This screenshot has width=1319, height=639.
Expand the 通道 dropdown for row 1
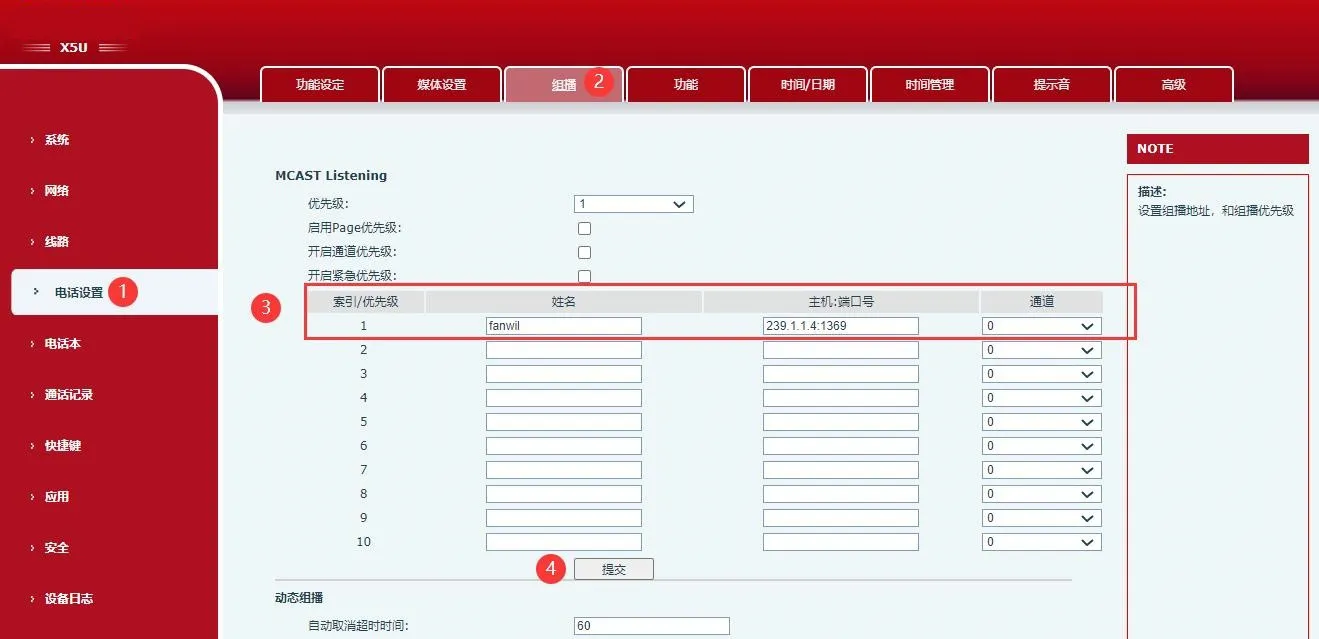coord(1041,326)
